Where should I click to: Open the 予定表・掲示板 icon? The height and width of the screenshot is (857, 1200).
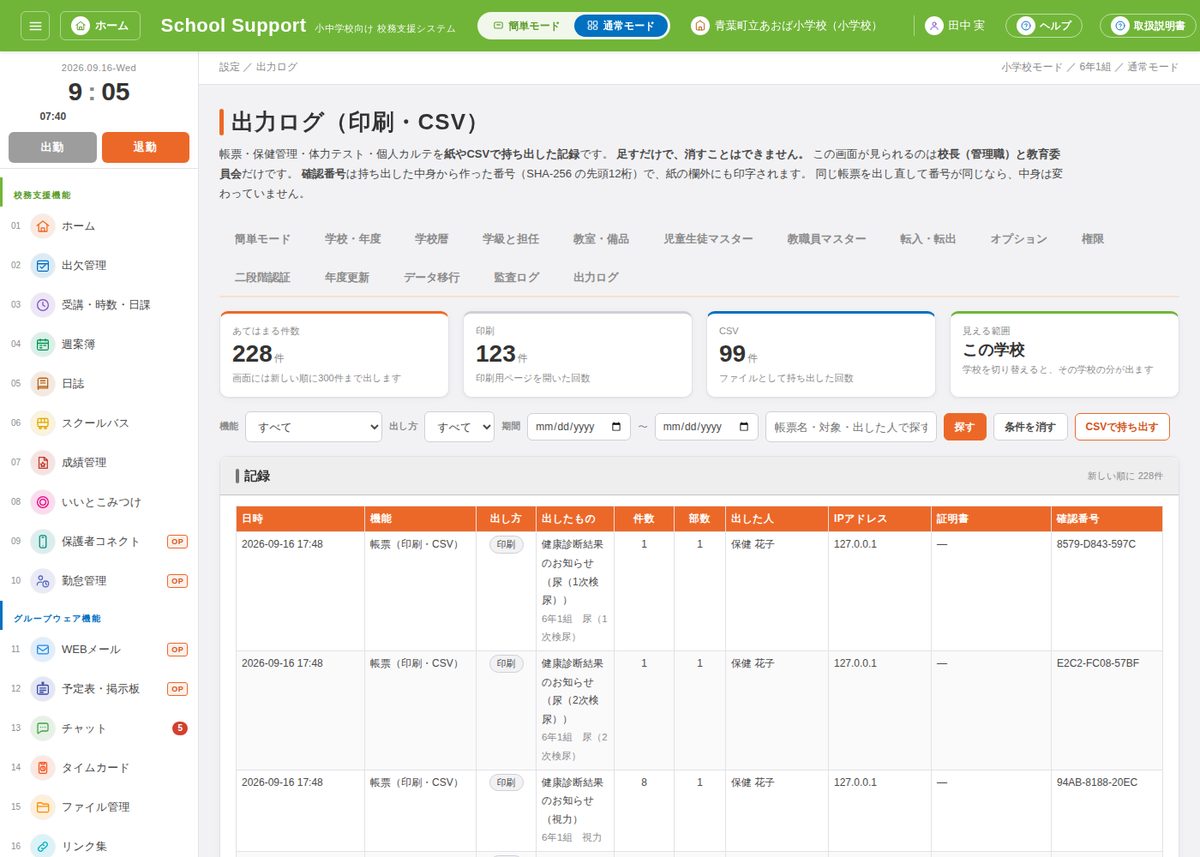click(43, 689)
